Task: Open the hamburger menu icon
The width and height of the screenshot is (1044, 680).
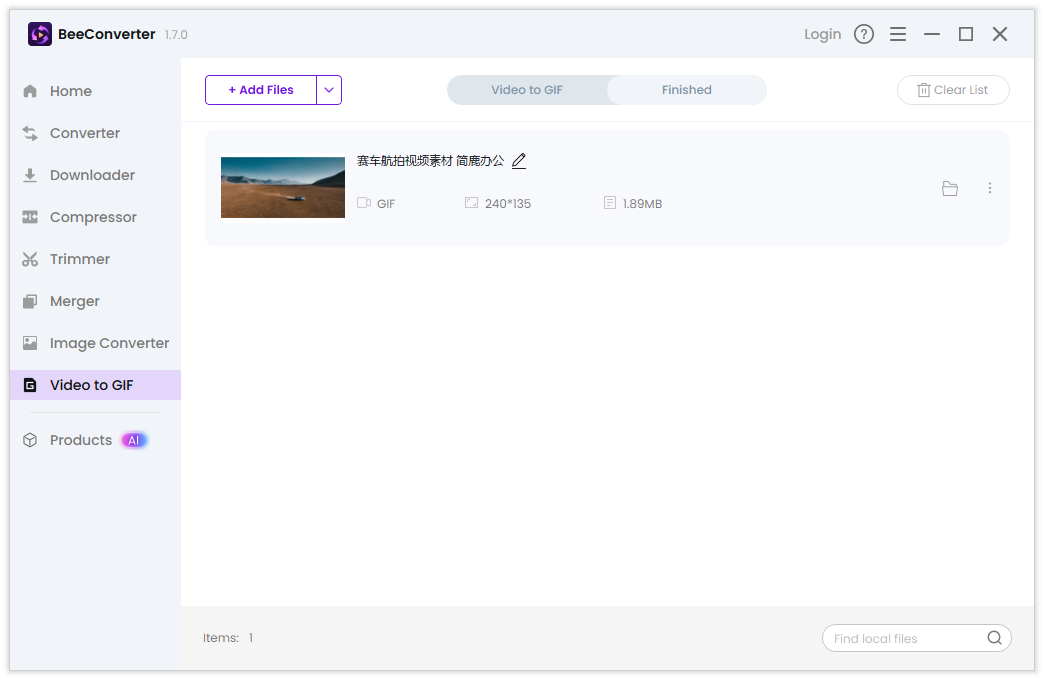Action: pos(898,34)
